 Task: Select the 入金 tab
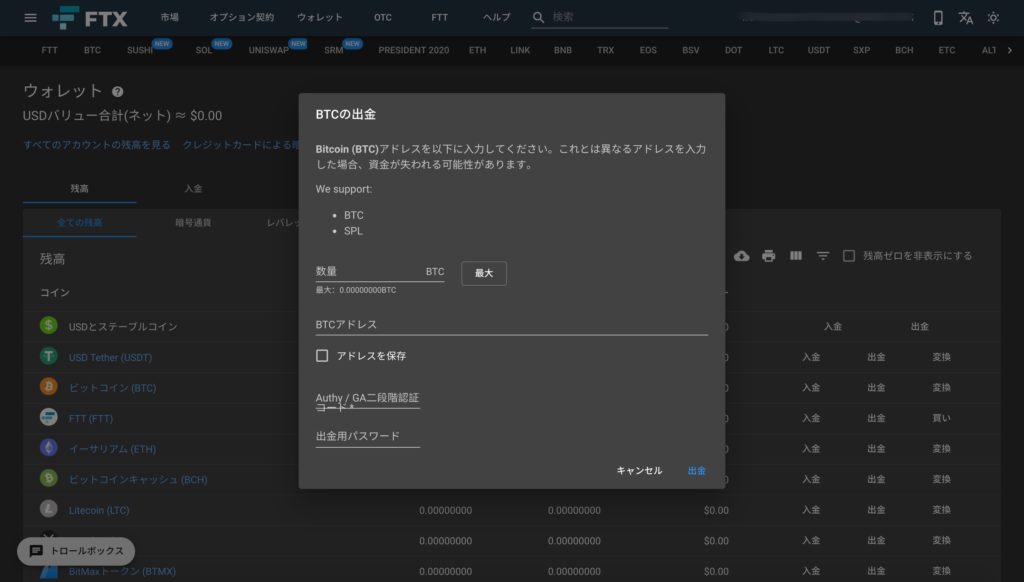(x=193, y=189)
